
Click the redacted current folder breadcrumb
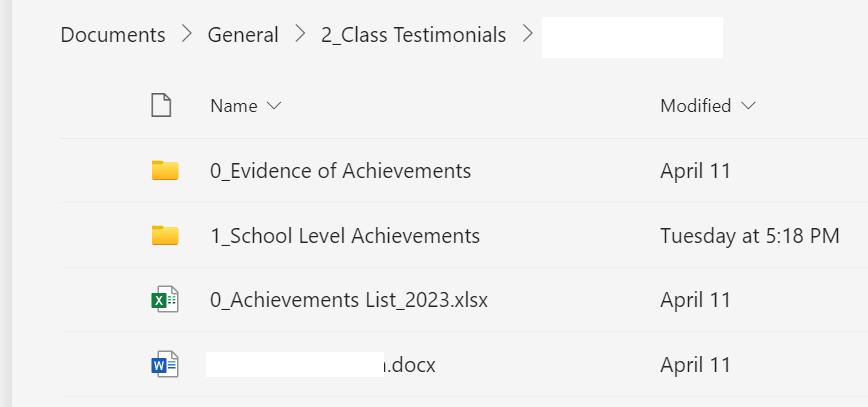pyautogui.click(x=632, y=37)
